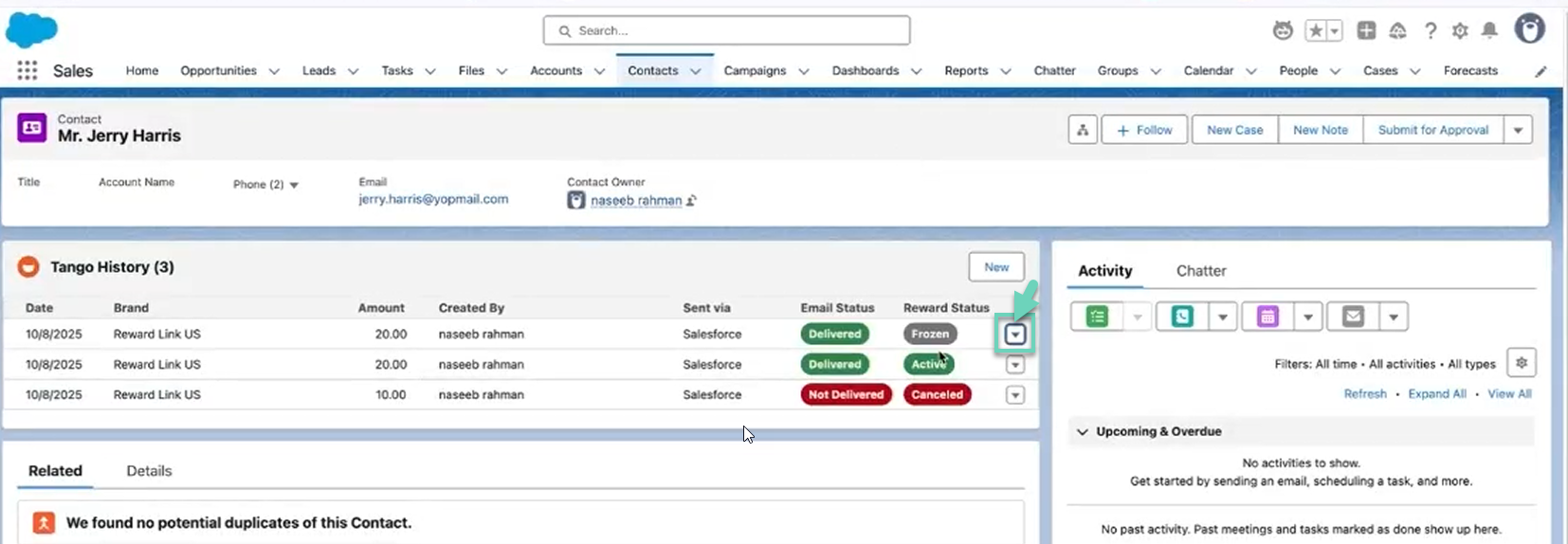This screenshot has height=544, width=1568.
Task: Open the Notifications bell
Action: coord(1489,31)
